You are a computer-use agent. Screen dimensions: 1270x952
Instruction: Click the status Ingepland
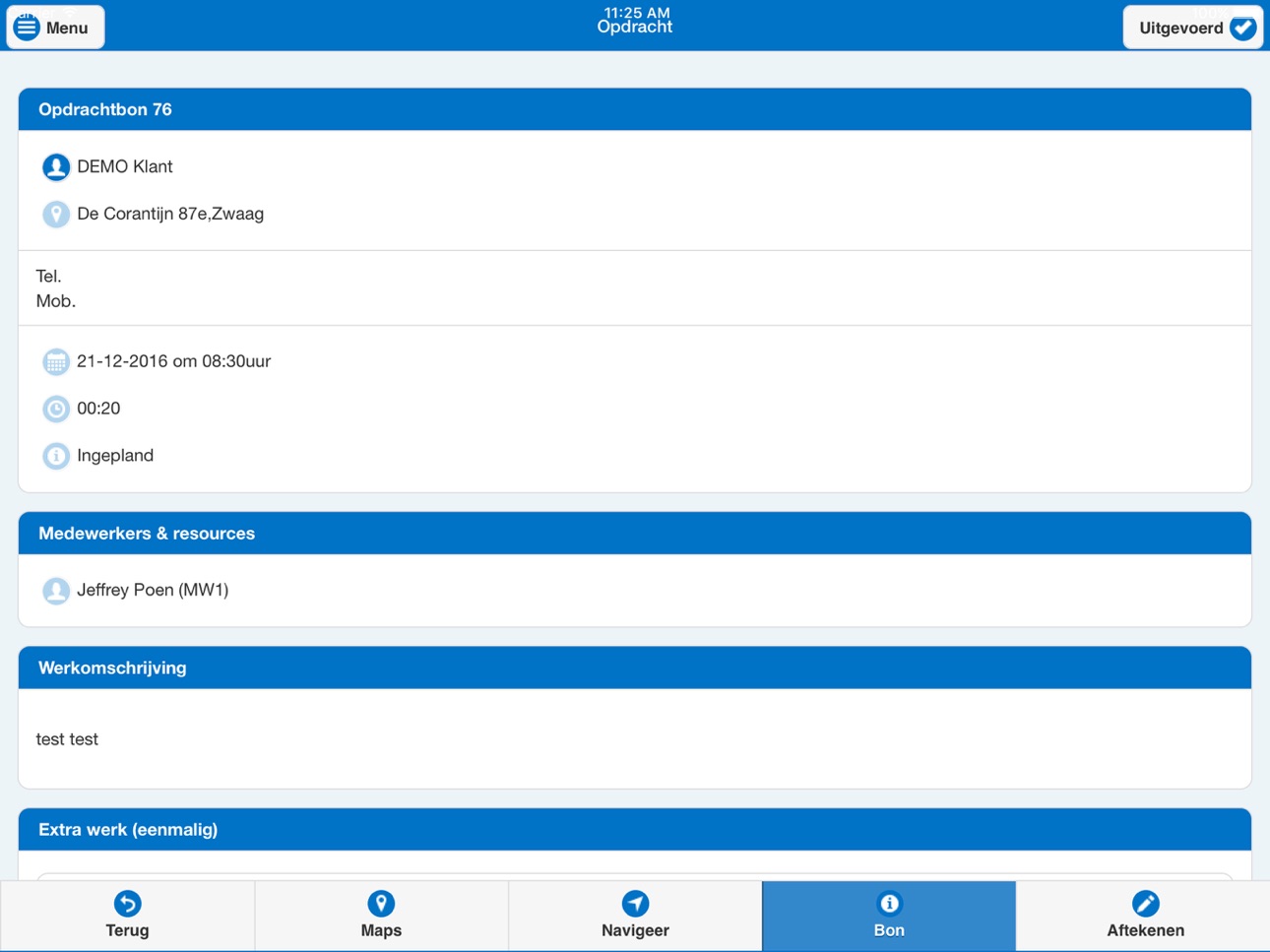click(x=115, y=456)
